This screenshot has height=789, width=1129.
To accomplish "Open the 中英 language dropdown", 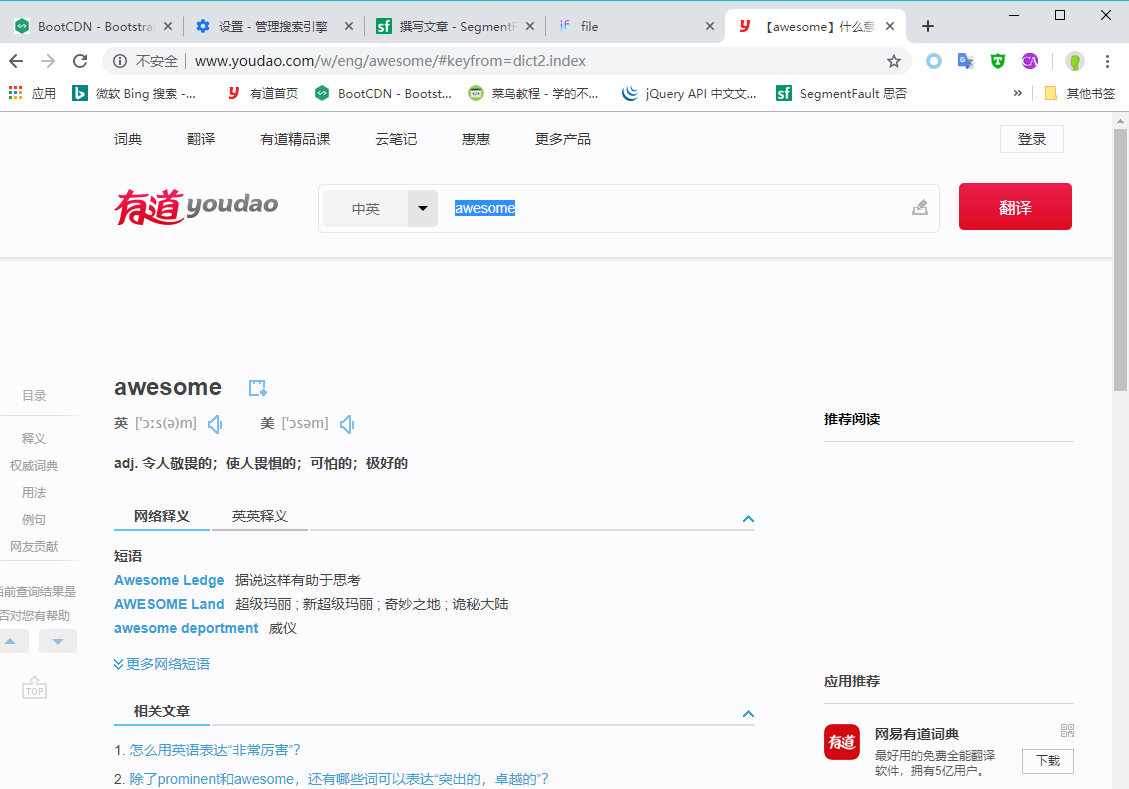I will tap(422, 209).
